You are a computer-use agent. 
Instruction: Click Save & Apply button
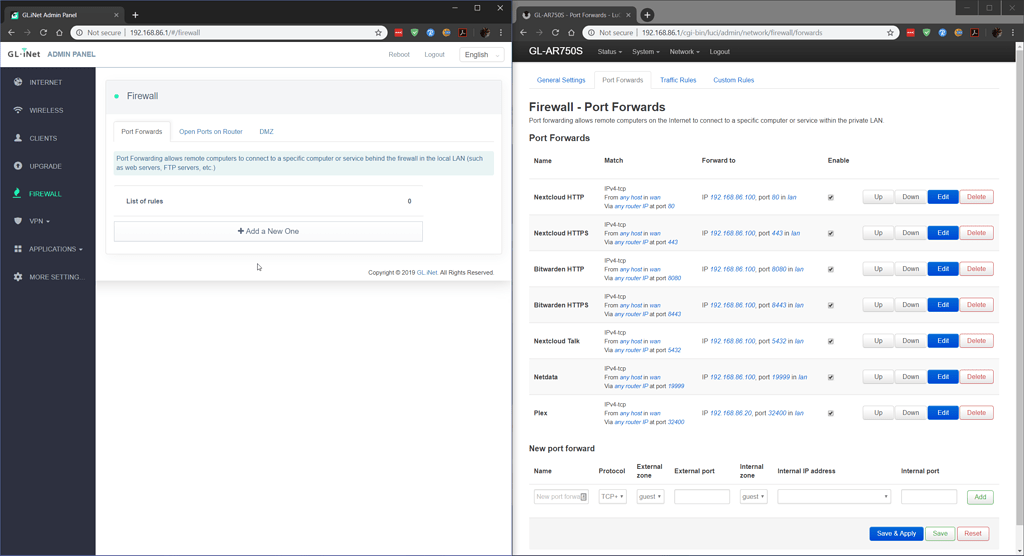[x=896, y=534]
